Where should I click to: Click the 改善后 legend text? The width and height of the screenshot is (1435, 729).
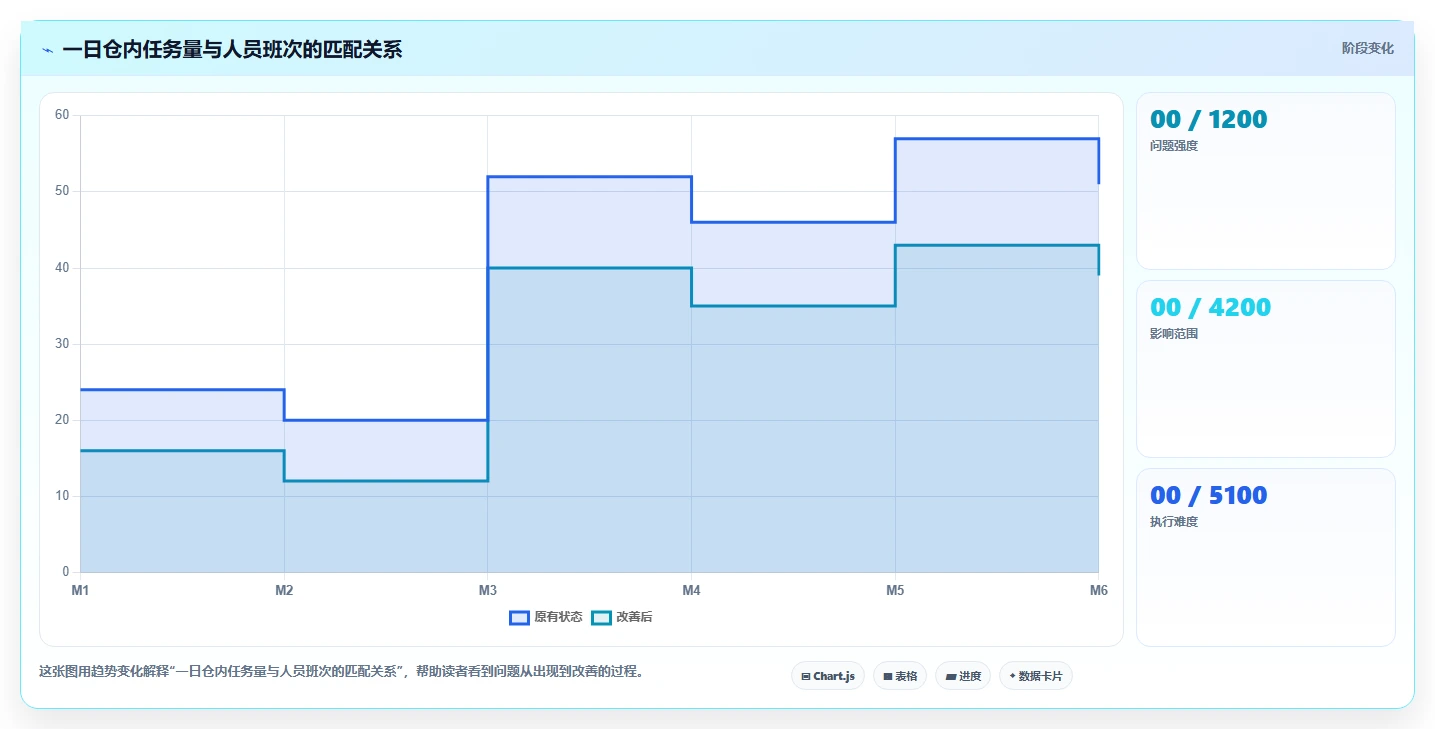point(634,618)
